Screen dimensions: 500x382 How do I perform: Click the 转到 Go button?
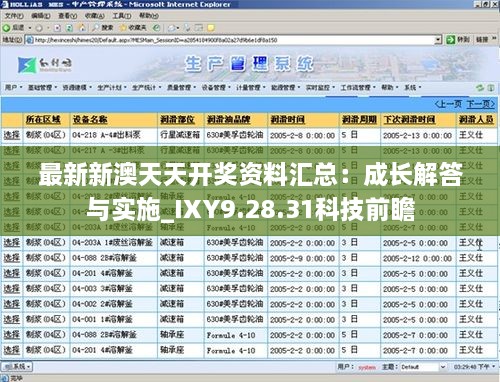pos(459,40)
